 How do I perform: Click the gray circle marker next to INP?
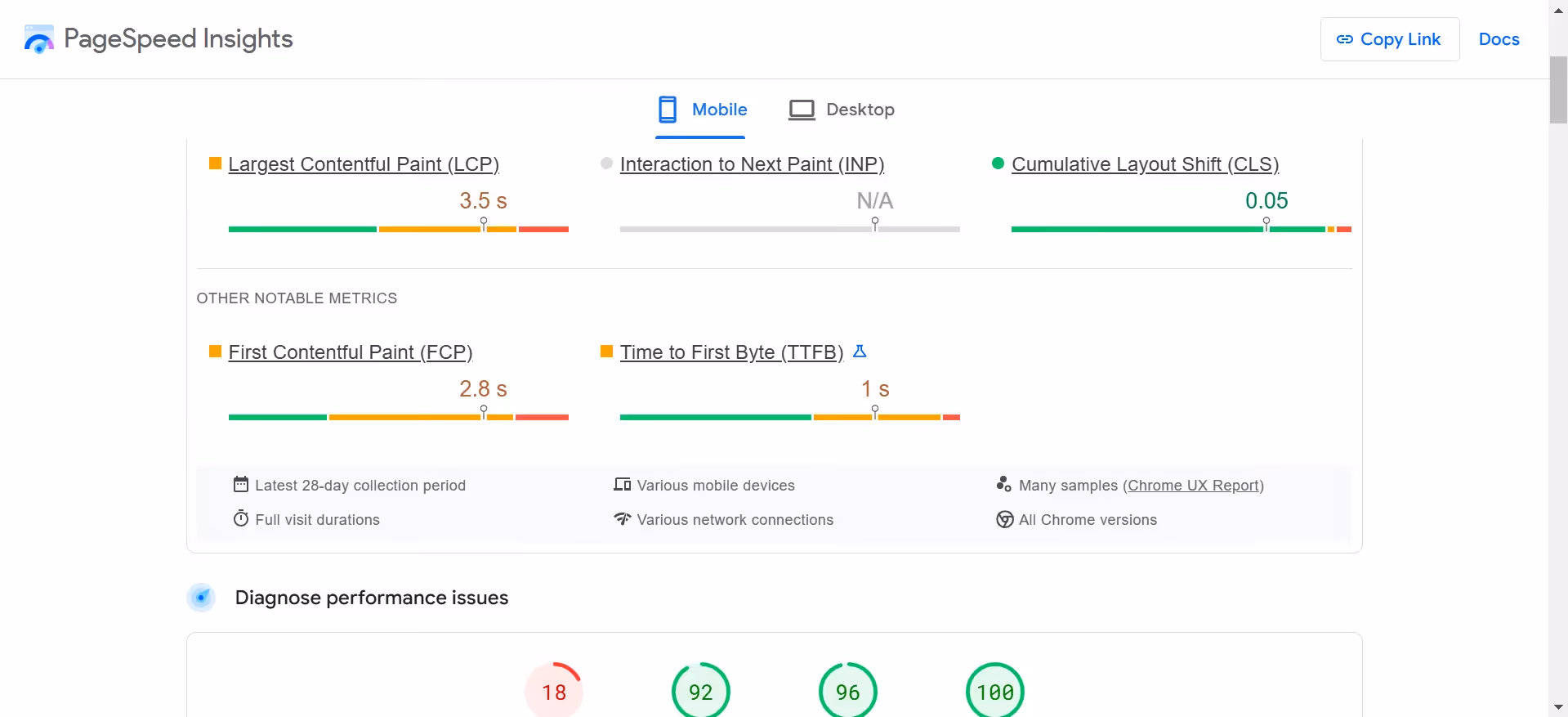pos(606,164)
